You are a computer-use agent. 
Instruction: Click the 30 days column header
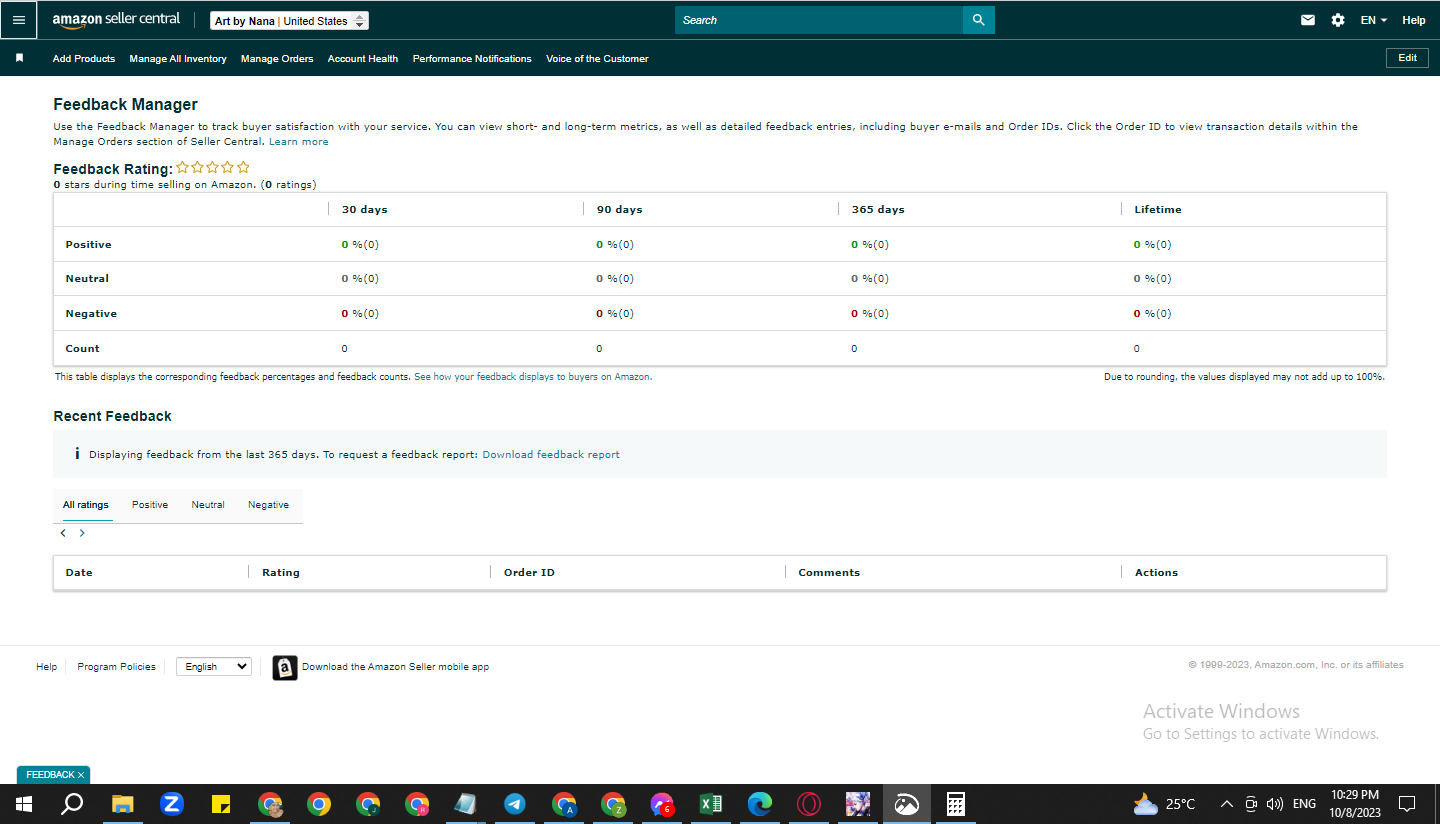point(365,210)
